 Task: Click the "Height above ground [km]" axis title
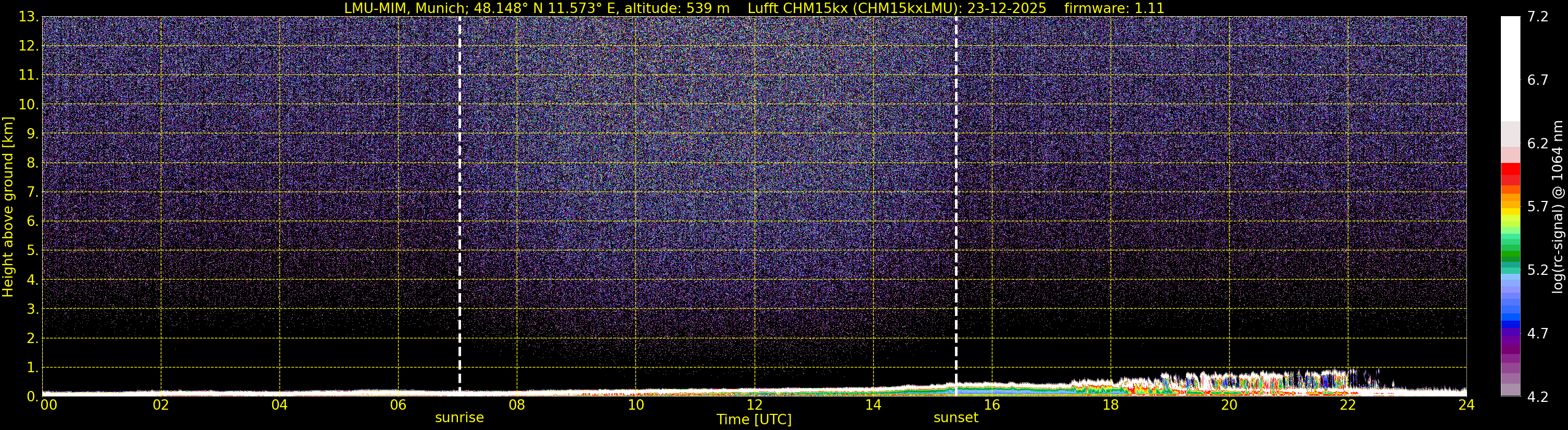coord(8,207)
